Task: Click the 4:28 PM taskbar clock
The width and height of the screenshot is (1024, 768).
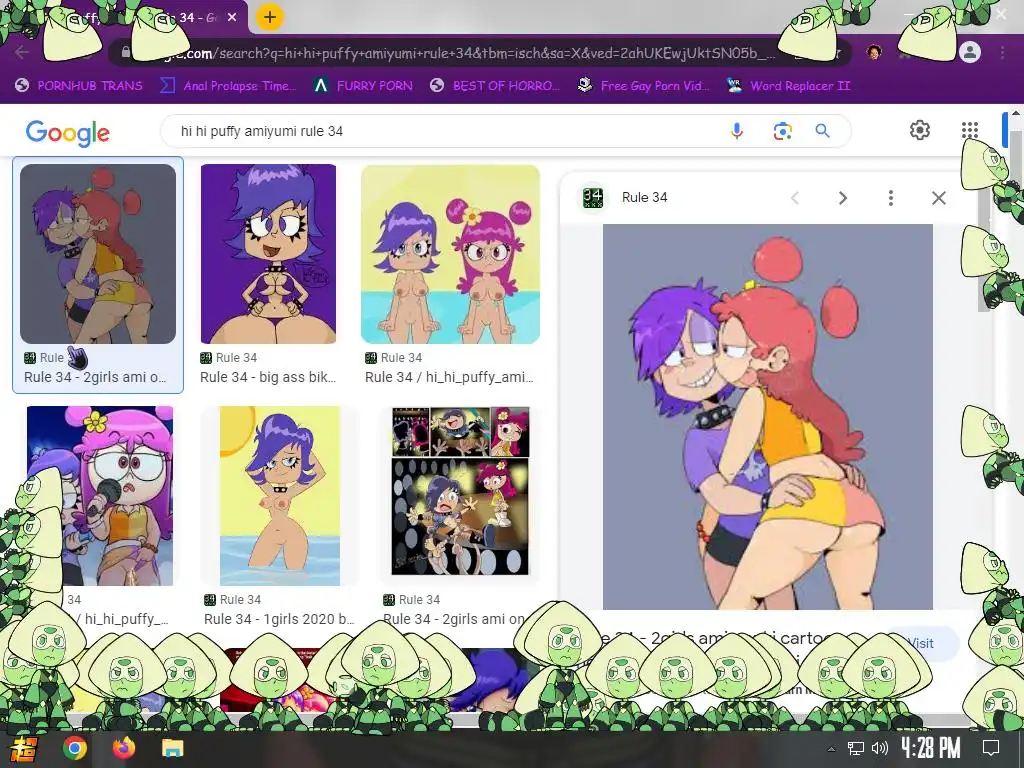Action: [x=931, y=748]
